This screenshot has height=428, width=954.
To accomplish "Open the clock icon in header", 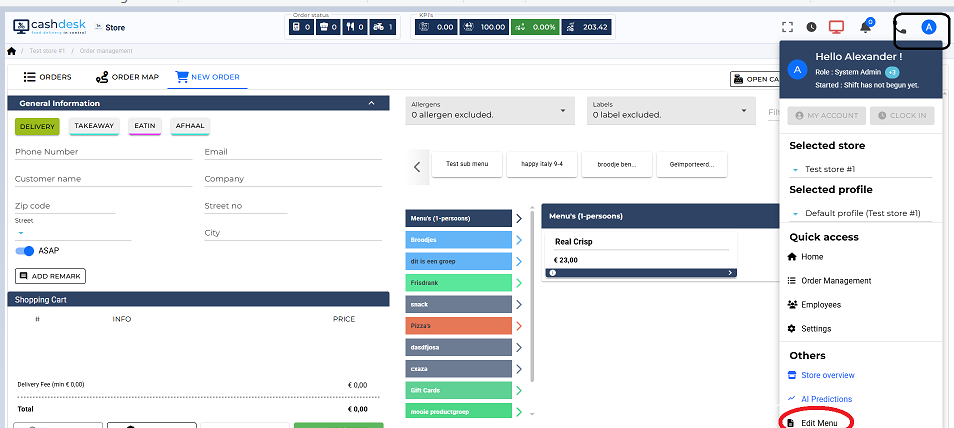I will [x=811, y=27].
